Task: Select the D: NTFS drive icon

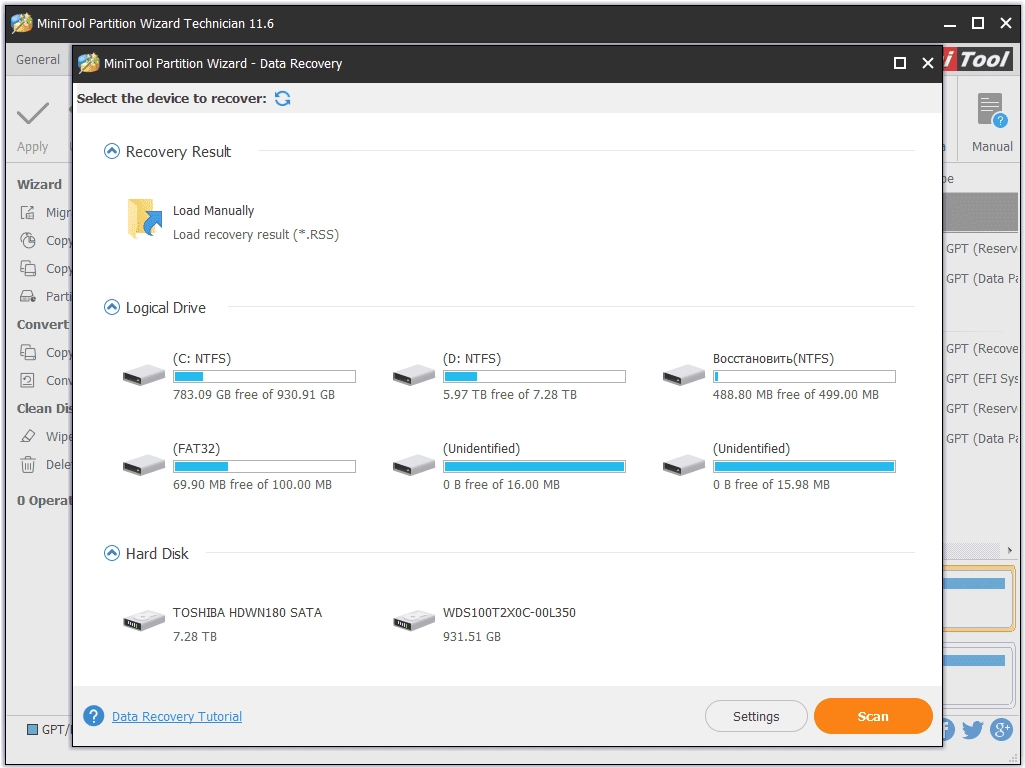Action: click(x=414, y=375)
